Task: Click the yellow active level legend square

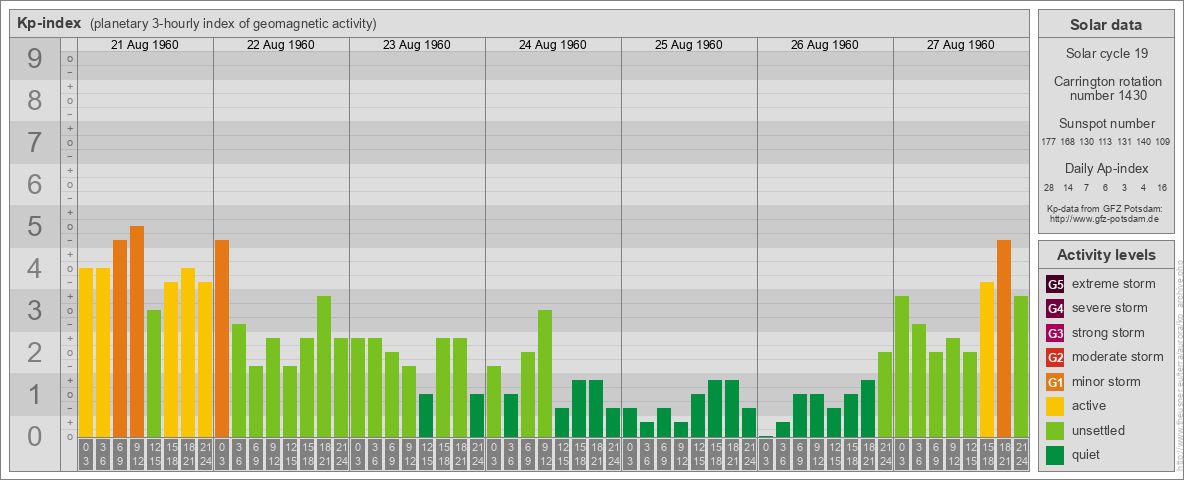Action: click(x=1055, y=406)
